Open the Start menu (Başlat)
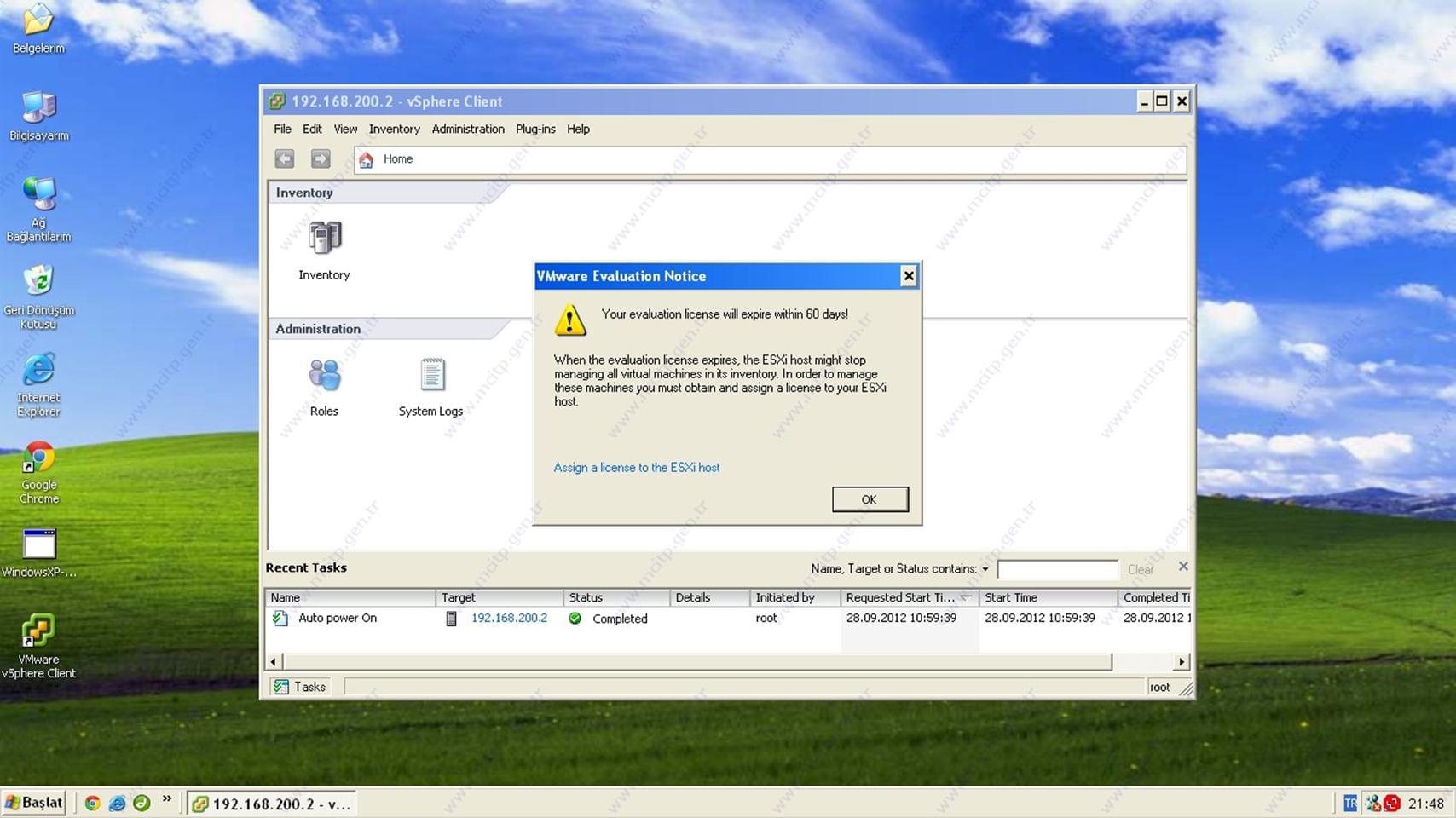Image resolution: width=1456 pixels, height=818 pixels. coord(34,803)
